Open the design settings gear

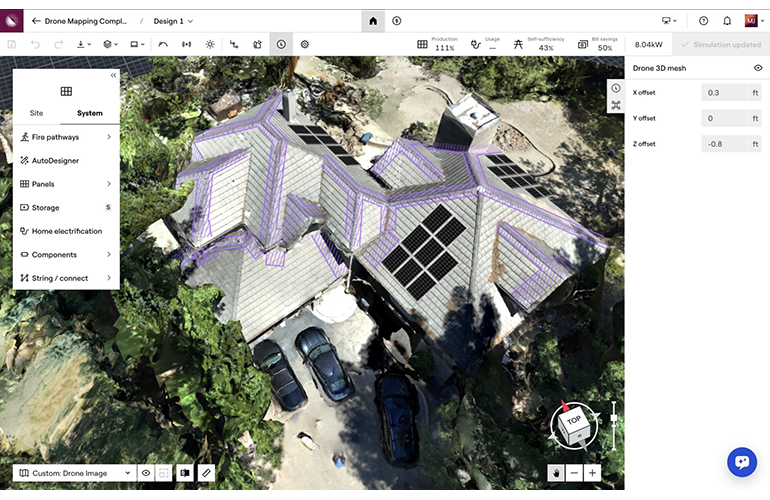[x=304, y=44]
